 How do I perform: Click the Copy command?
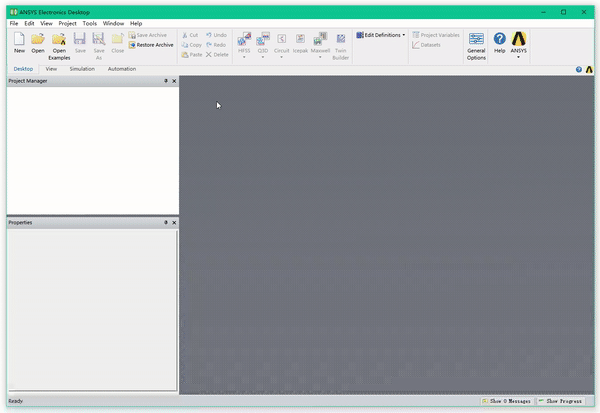pyautogui.click(x=191, y=45)
